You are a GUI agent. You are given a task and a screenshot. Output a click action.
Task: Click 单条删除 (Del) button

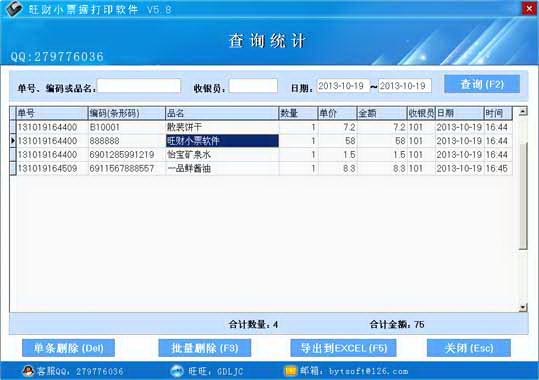(x=68, y=348)
